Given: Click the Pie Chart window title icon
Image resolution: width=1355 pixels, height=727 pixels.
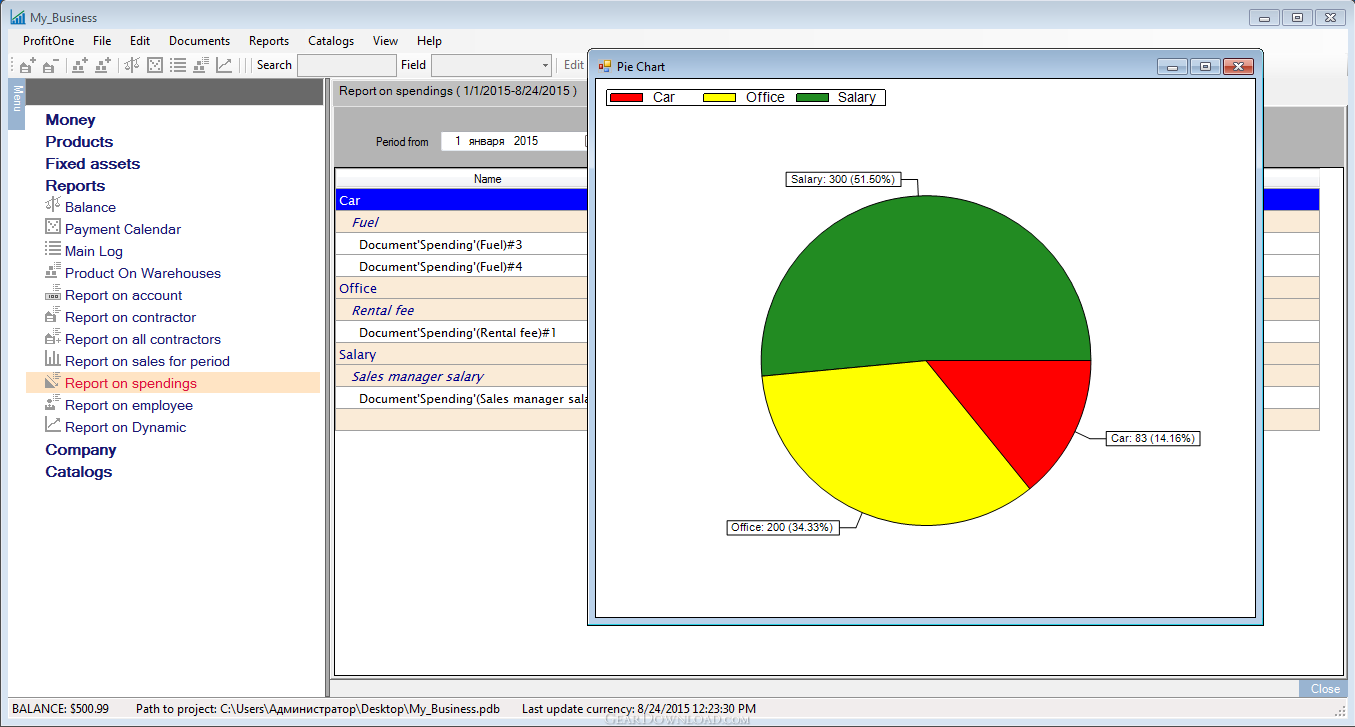Looking at the screenshot, I should pos(604,66).
